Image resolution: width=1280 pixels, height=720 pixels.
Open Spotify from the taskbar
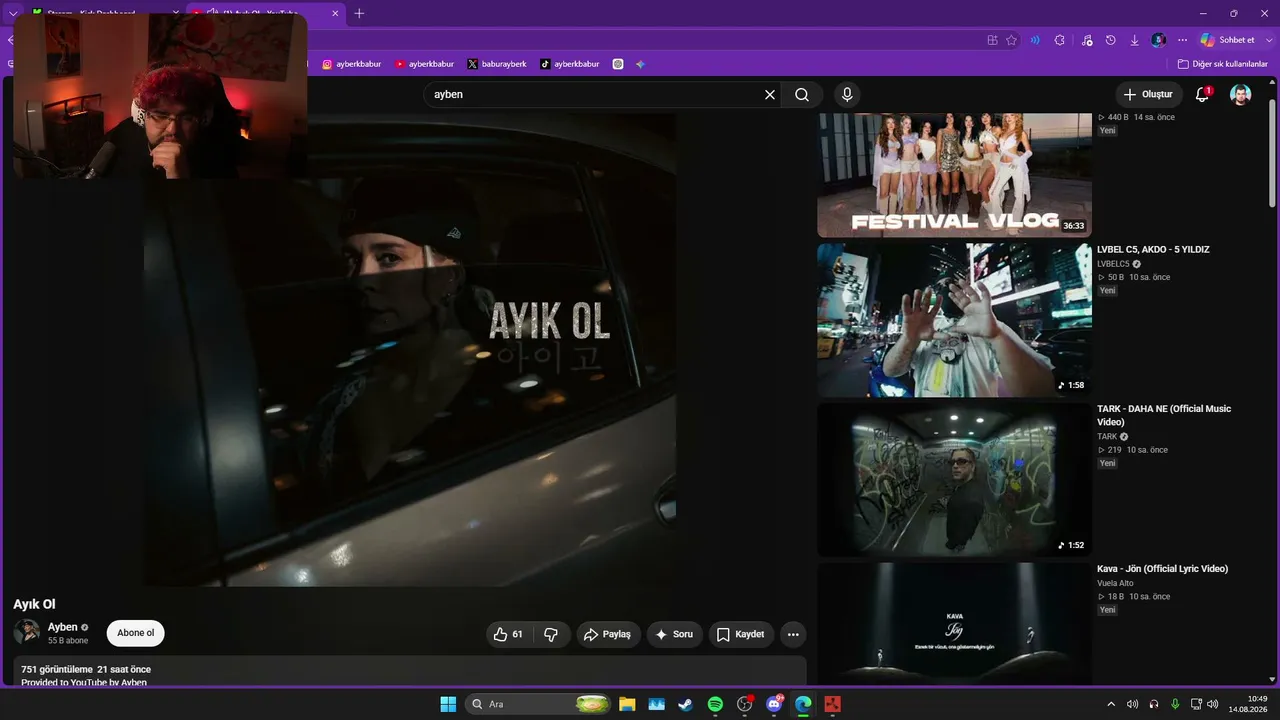pos(715,704)
